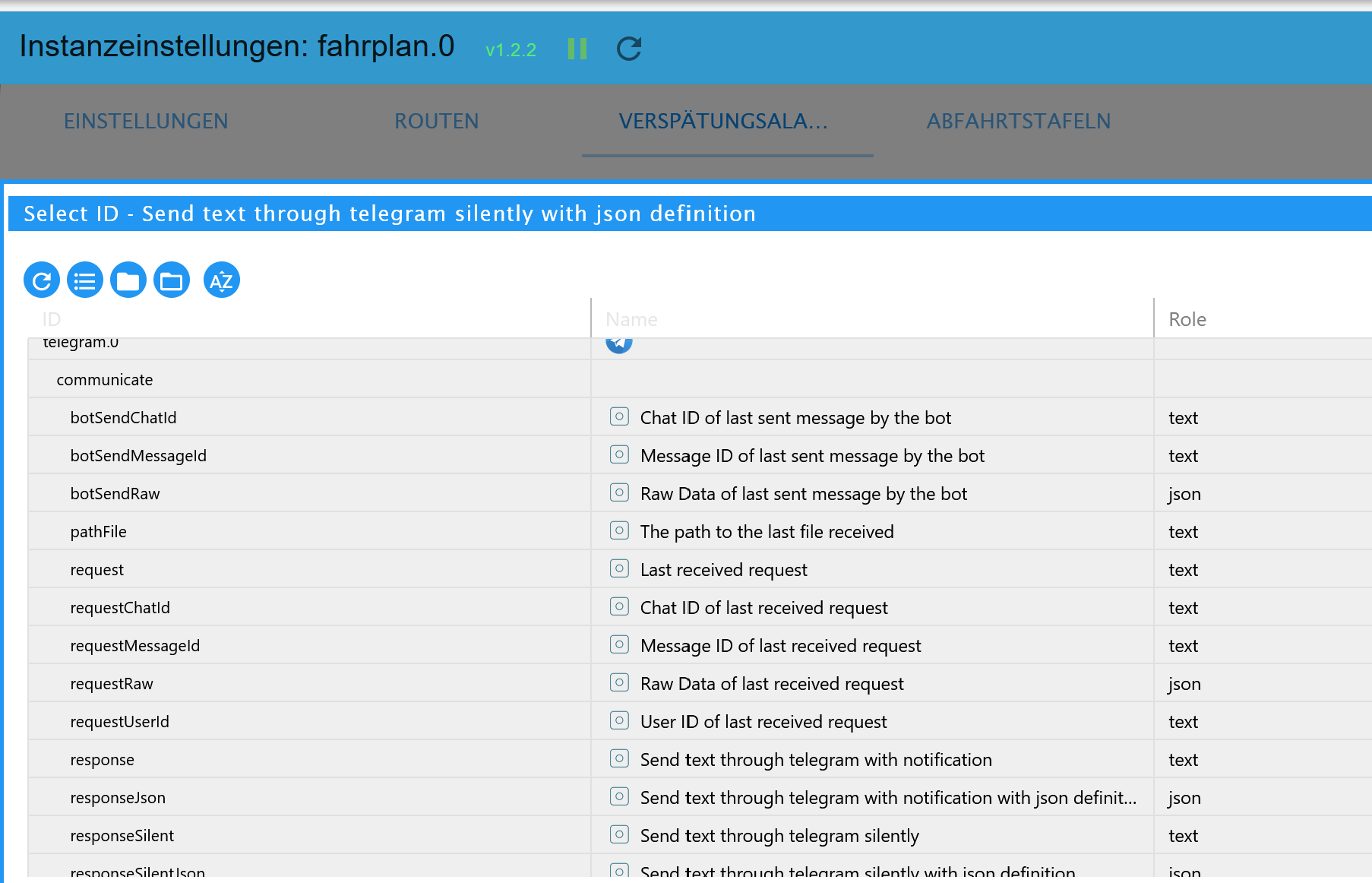1372x883 pixels.
Task: Collapse all folders in the tree
Action: [128, 280]
